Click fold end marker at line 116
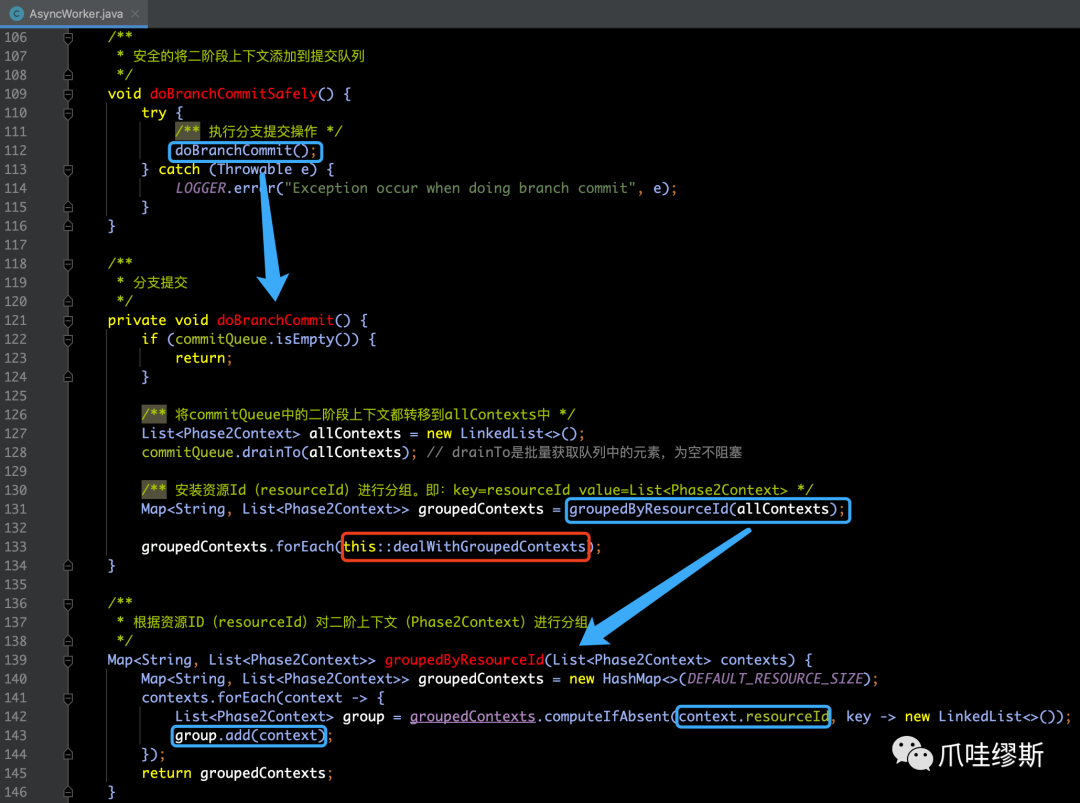The width and height of the screenshot is (1080, 803). [x=68, y=226]
